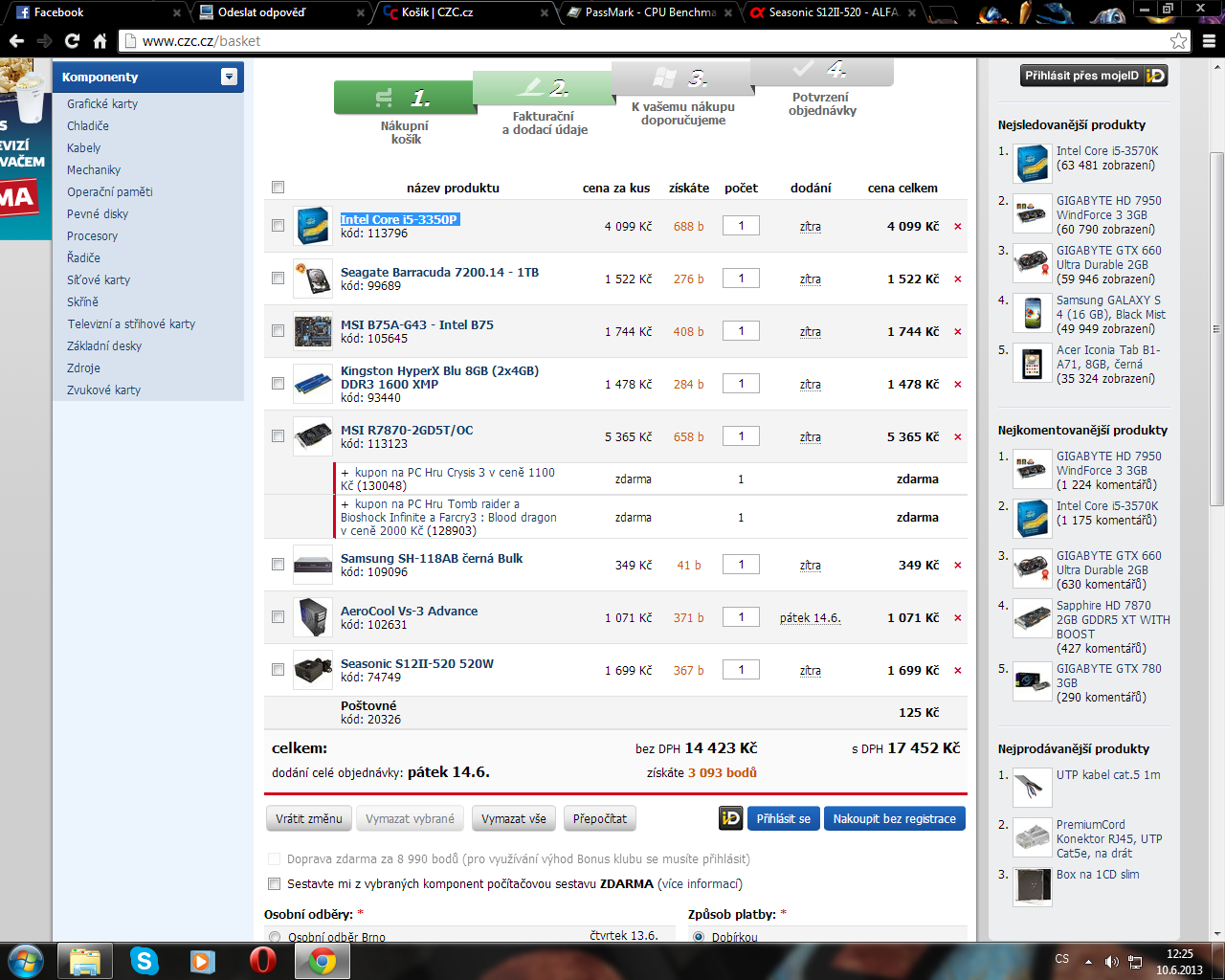Delete the Seagate Barracuda row with red X
The image size is (1225, 980).
coord(958,279)
